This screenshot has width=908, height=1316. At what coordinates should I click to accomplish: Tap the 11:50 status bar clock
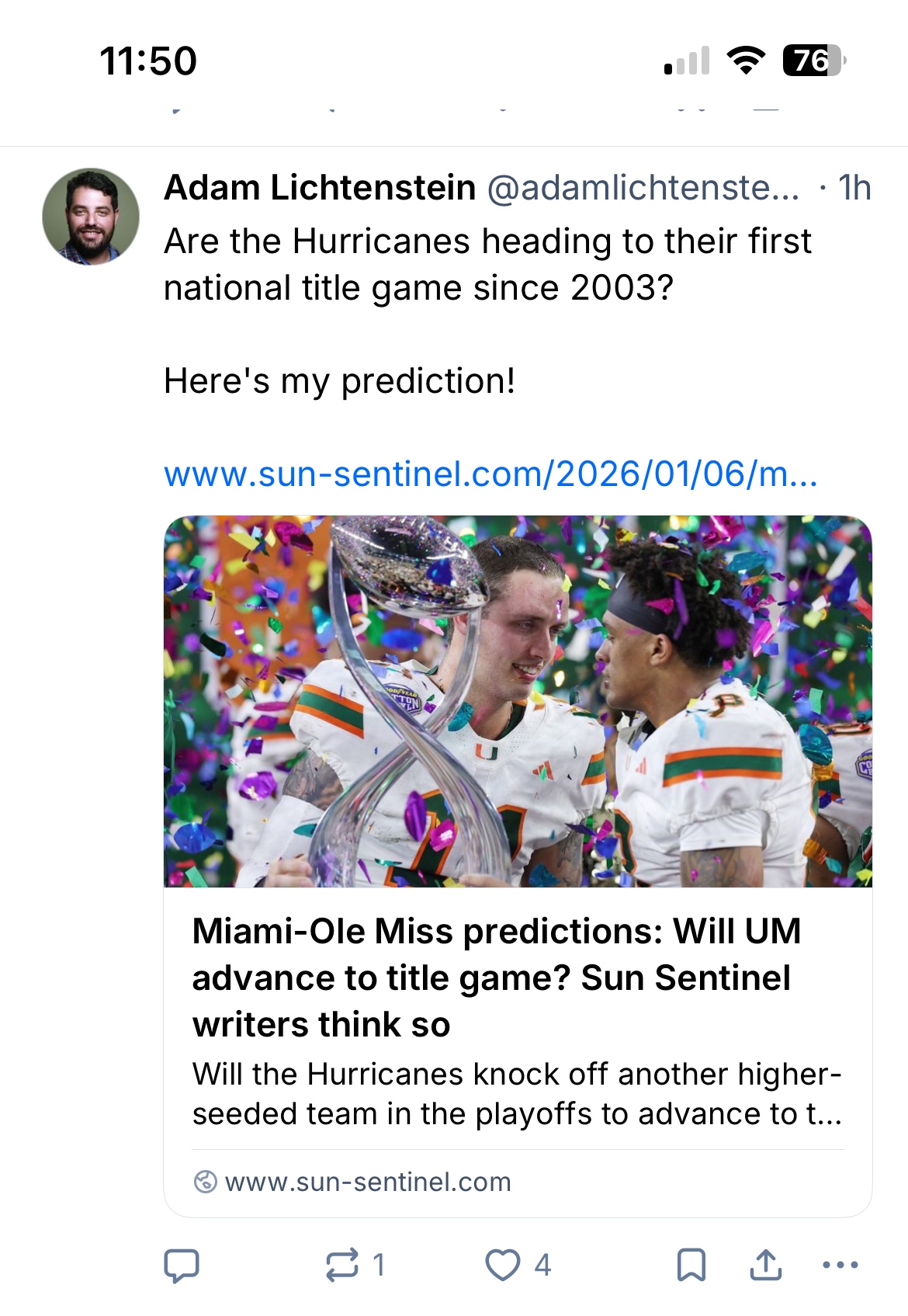[148, 61]
